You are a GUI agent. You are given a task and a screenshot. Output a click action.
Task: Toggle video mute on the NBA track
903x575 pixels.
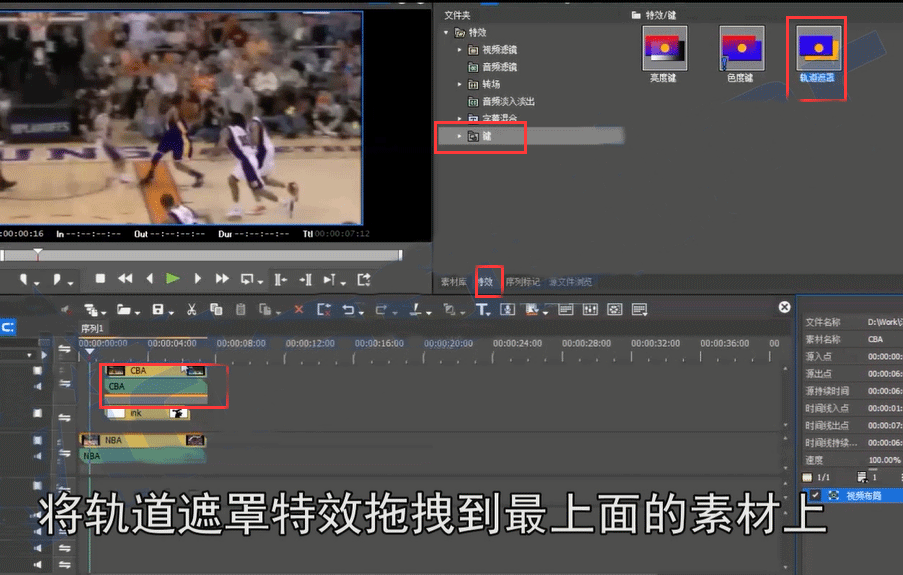click(37, 440)
